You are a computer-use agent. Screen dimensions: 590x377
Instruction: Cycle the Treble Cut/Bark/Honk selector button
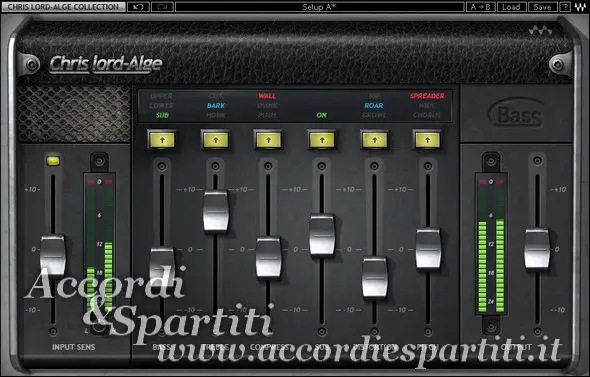tap(216, 140)
